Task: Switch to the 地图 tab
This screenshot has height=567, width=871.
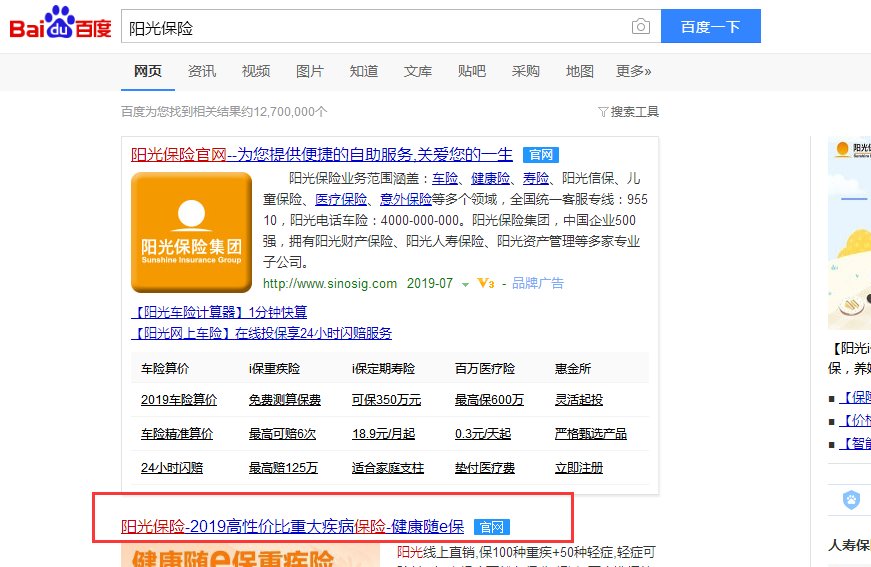Action: 579,71
